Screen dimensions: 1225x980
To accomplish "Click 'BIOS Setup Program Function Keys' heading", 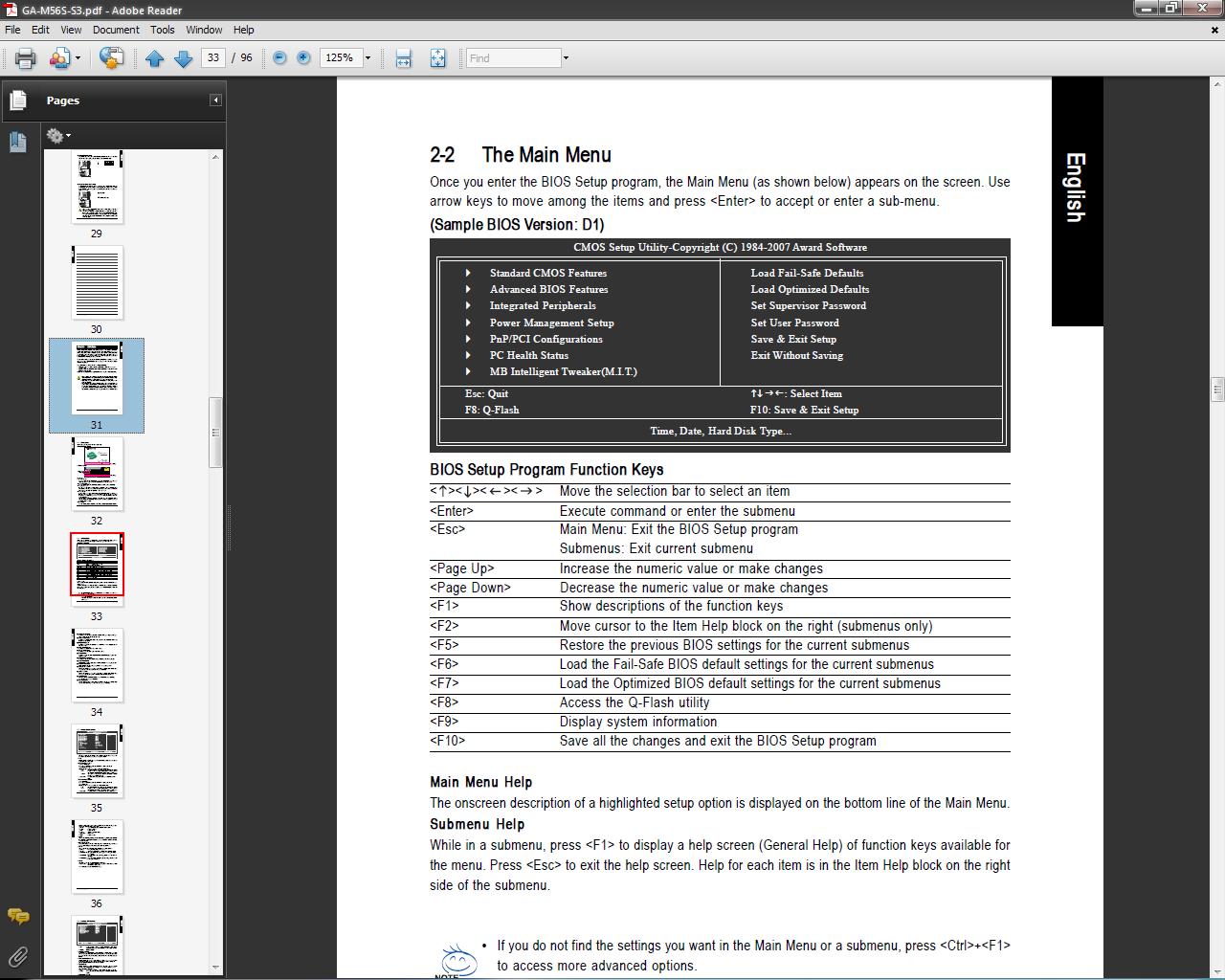I will (546, 470).
